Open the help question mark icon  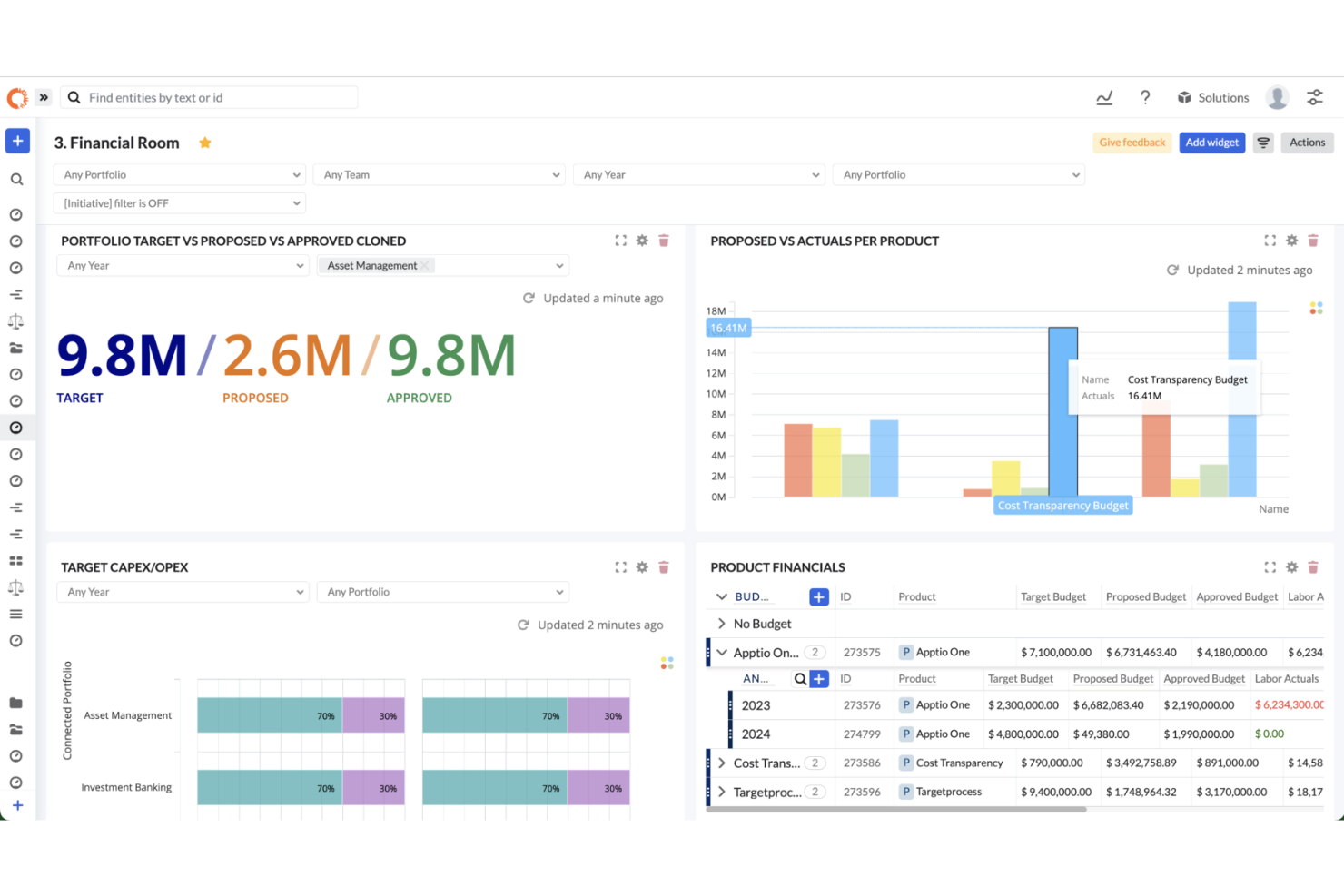click(1145, 98)
